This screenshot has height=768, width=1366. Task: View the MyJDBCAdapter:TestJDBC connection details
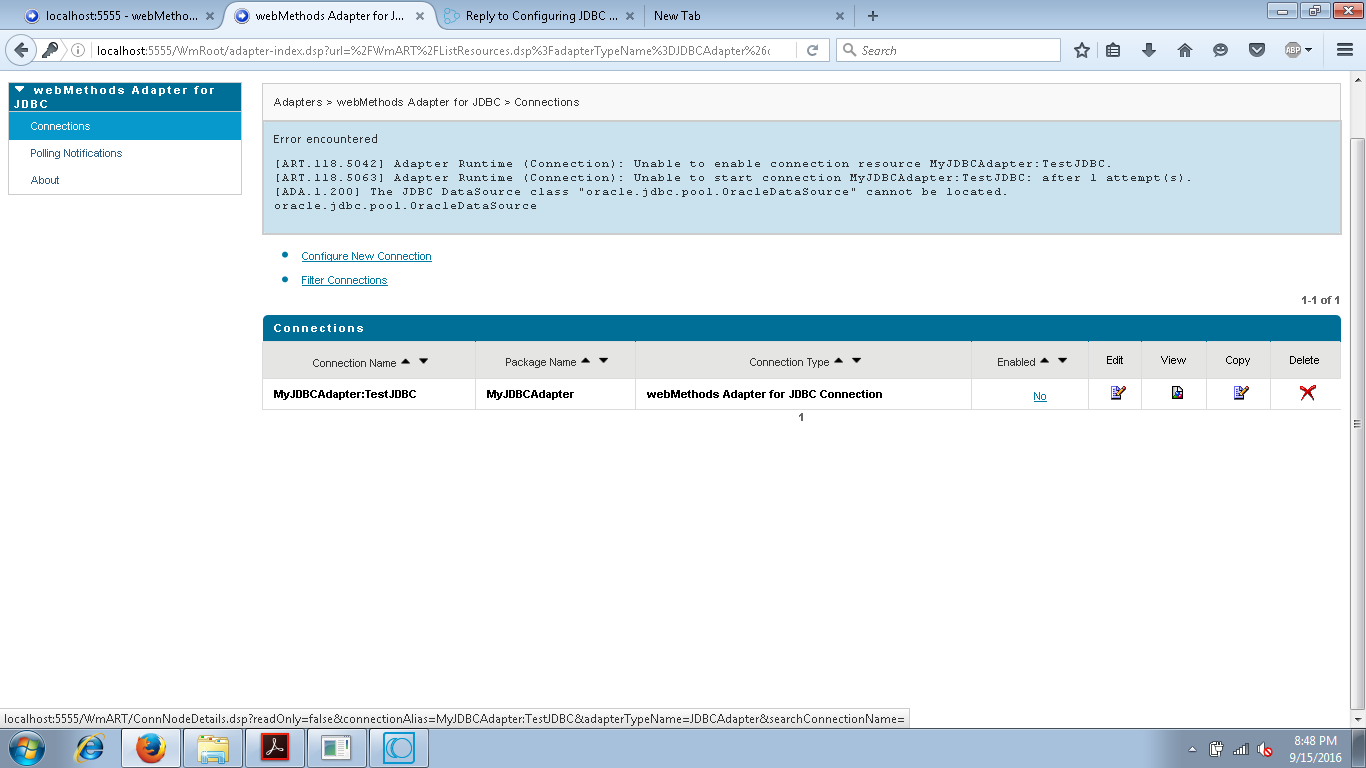1177,393
